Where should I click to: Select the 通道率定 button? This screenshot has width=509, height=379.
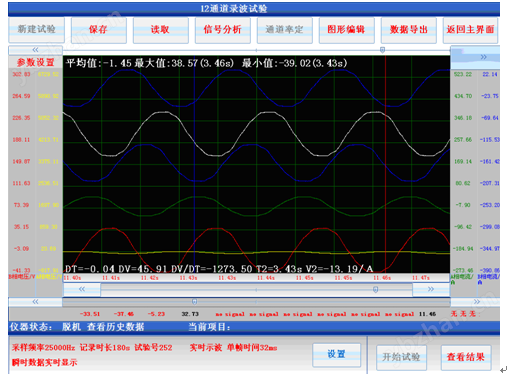tap(284, 30)
